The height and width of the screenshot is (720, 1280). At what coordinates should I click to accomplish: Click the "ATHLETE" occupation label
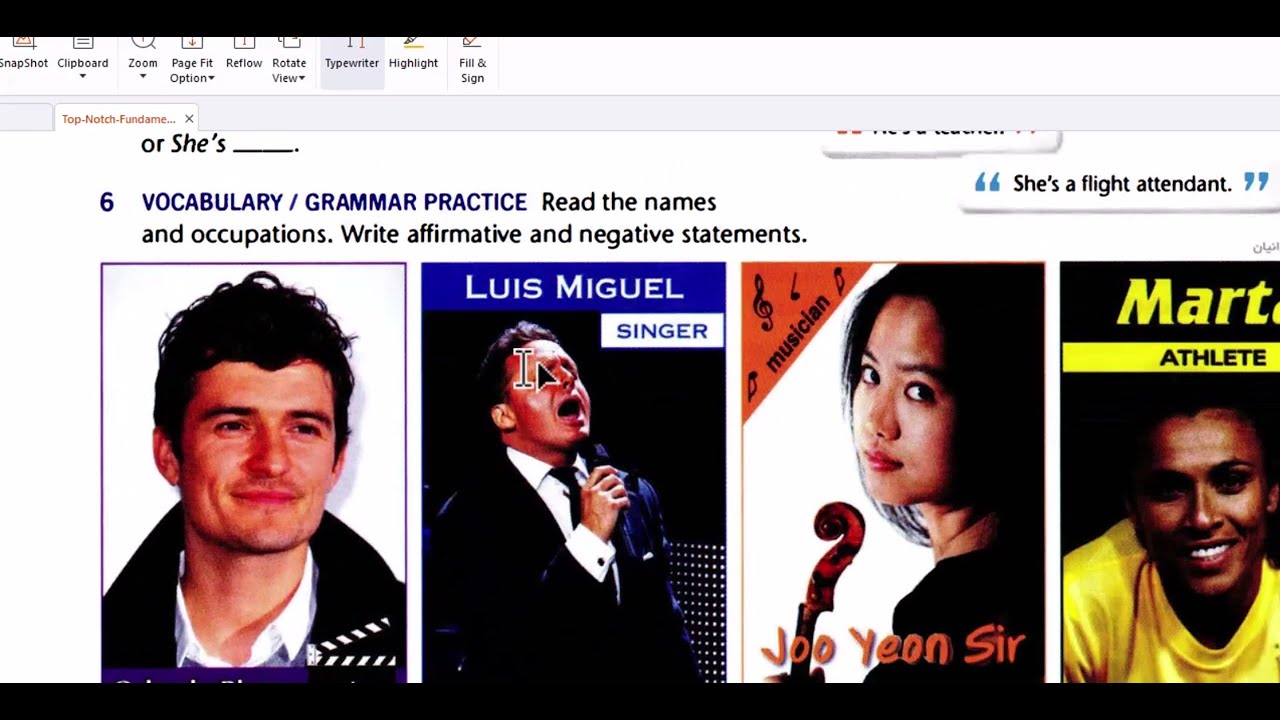tap(1212, 357)
